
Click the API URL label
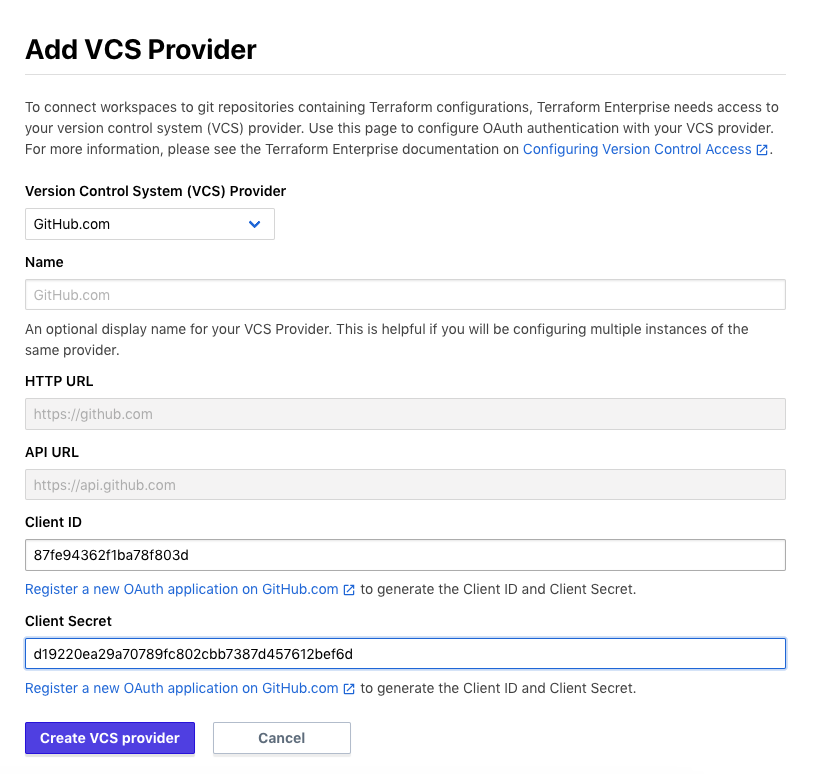click(52, 452)
